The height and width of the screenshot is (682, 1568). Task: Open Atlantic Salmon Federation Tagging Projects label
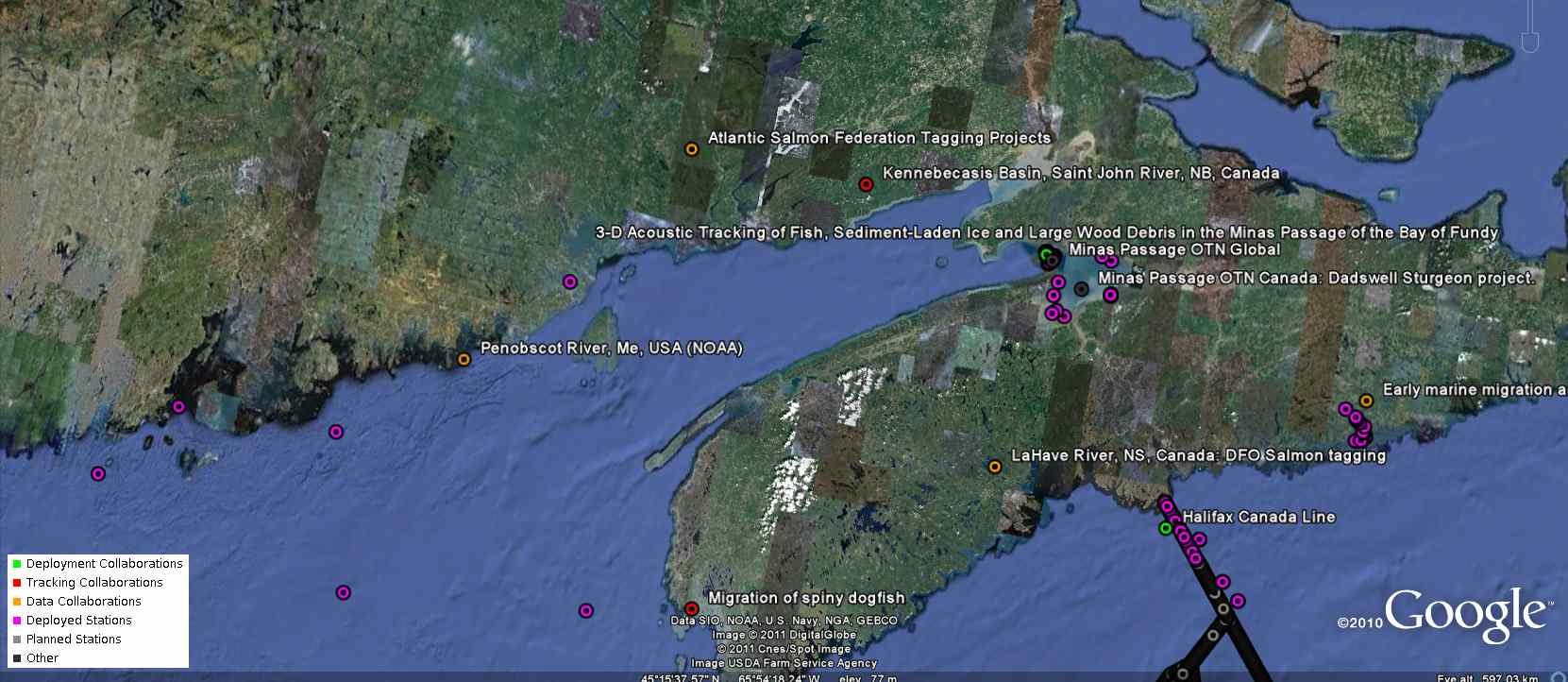(880, 138)
